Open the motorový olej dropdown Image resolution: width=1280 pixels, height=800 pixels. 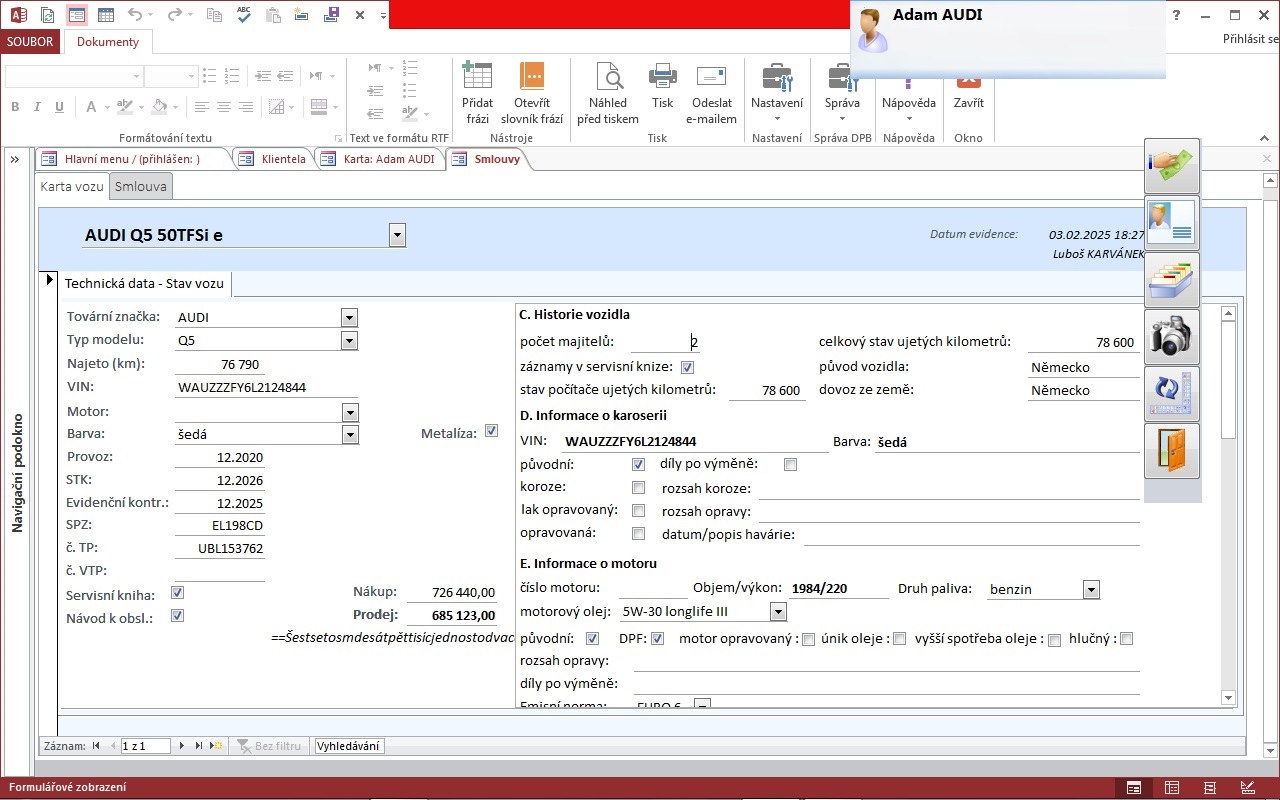coord(776,611)
